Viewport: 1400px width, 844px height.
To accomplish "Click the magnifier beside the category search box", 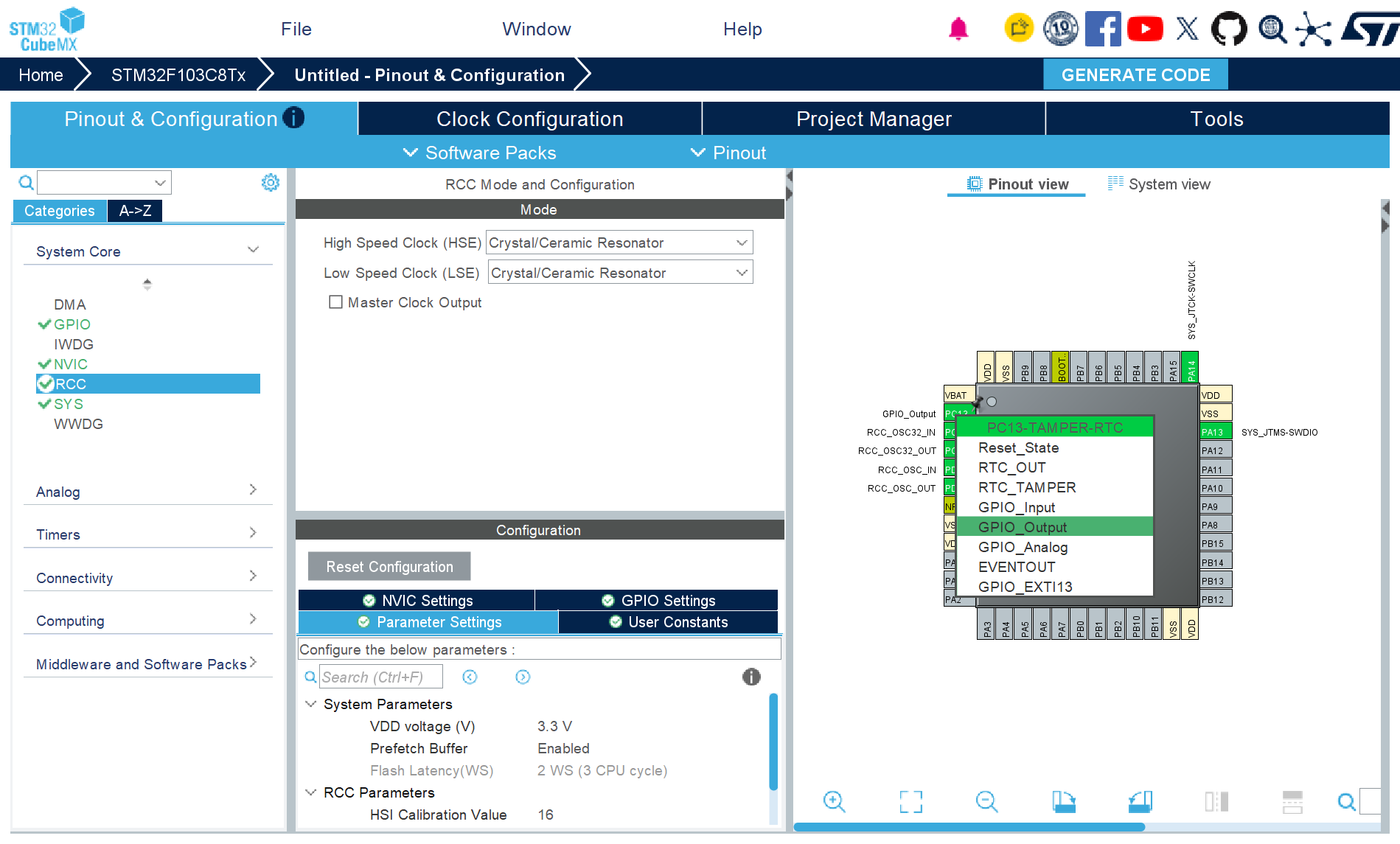I will (26, 183).
